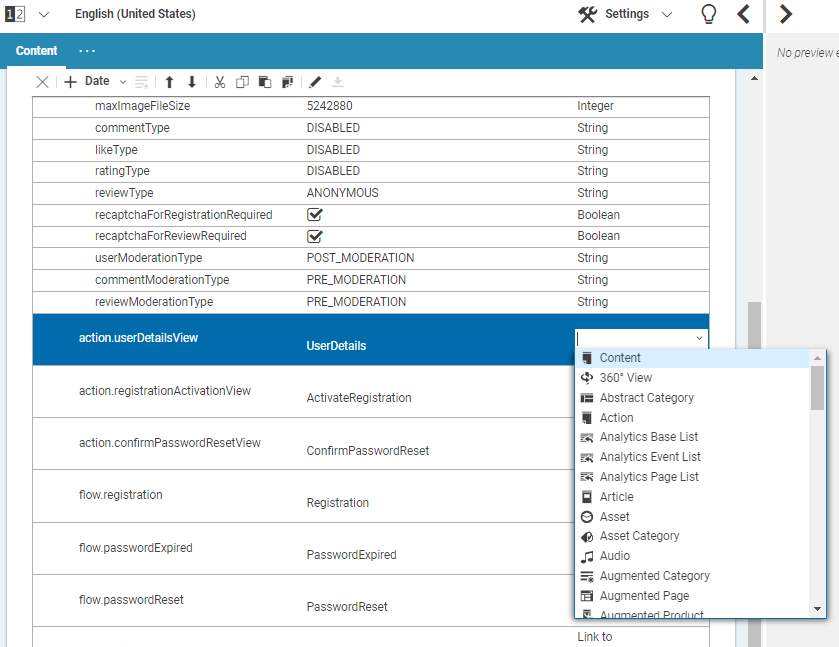Click the dropdown list scroll down arrow

click(x=817, y=608)
